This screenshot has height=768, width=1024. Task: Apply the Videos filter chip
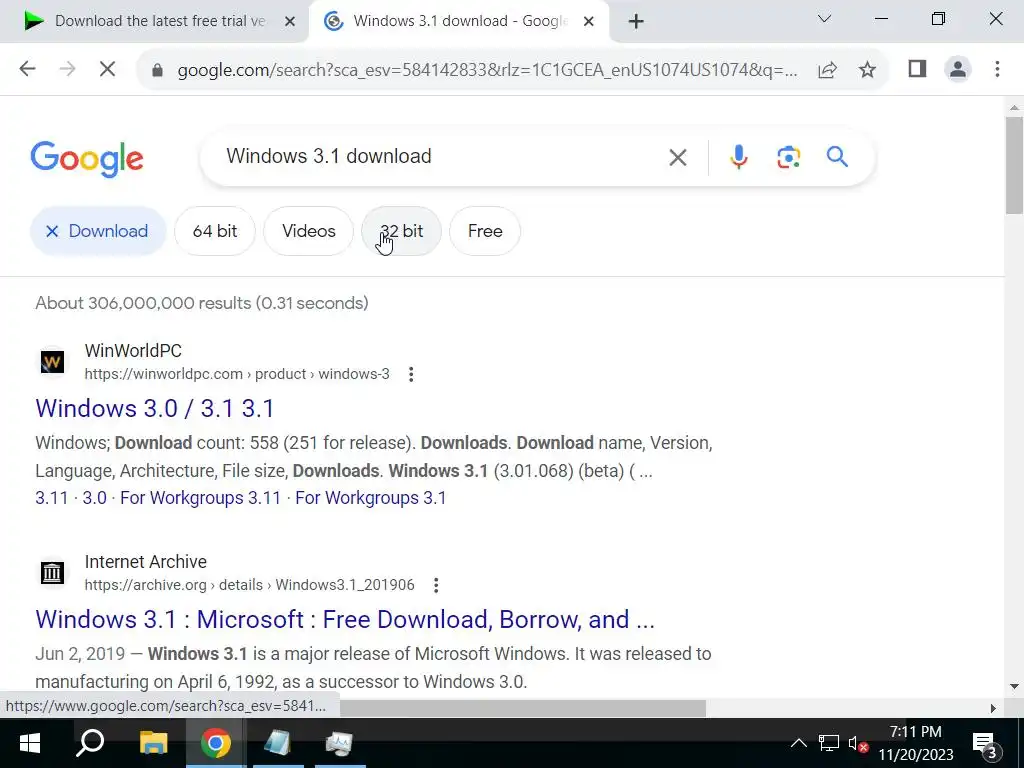309,231
